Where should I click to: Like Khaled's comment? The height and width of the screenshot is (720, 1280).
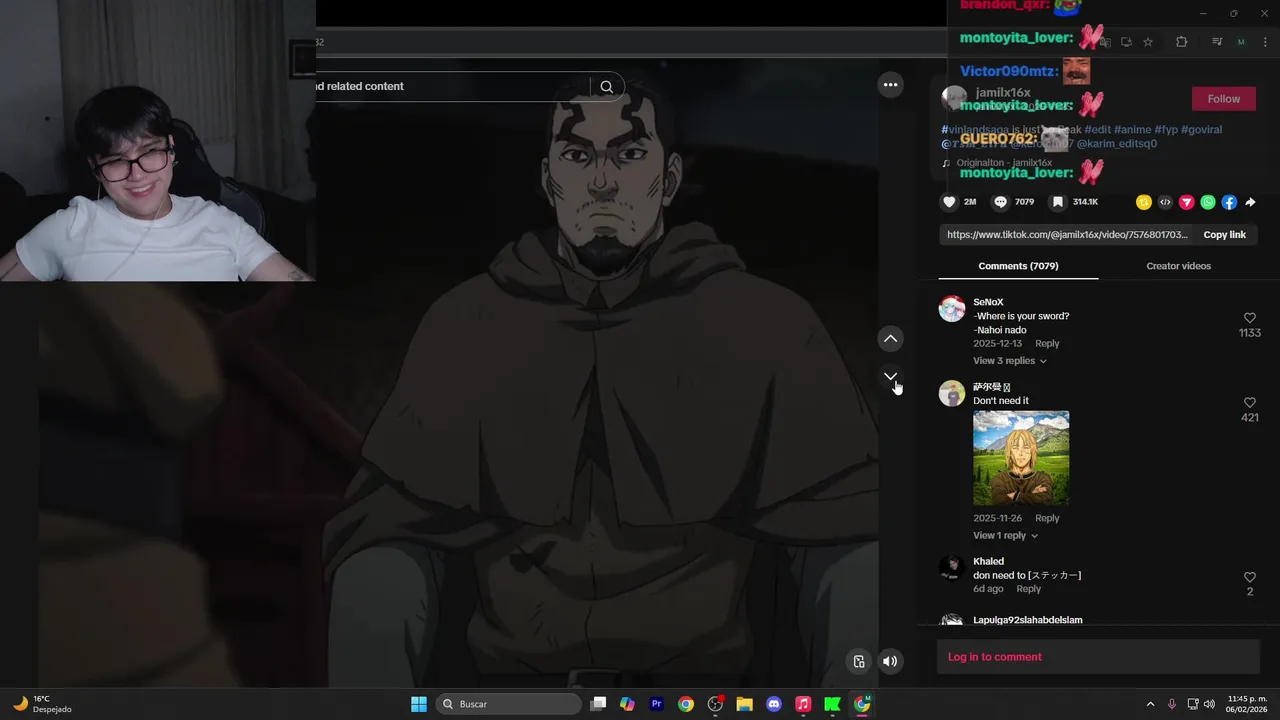tap(1249, 577)
